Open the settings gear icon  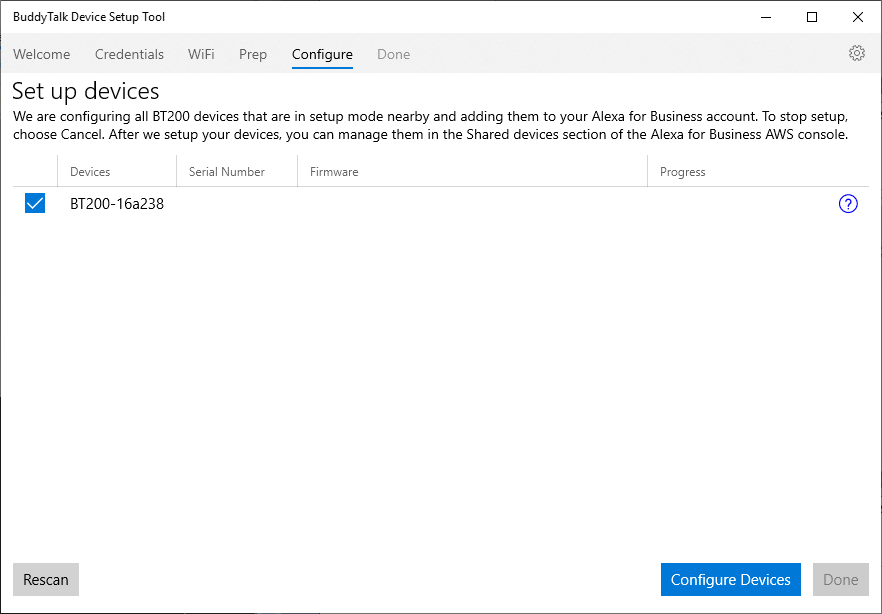[856, 53]
